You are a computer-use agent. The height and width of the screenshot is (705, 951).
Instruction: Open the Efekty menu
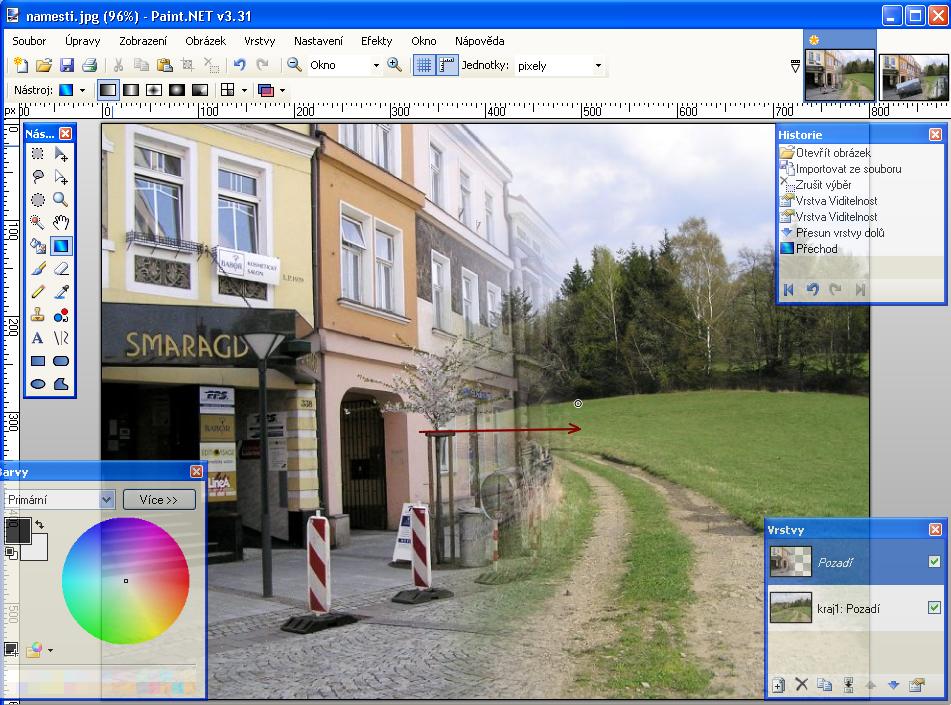[377, 41]
